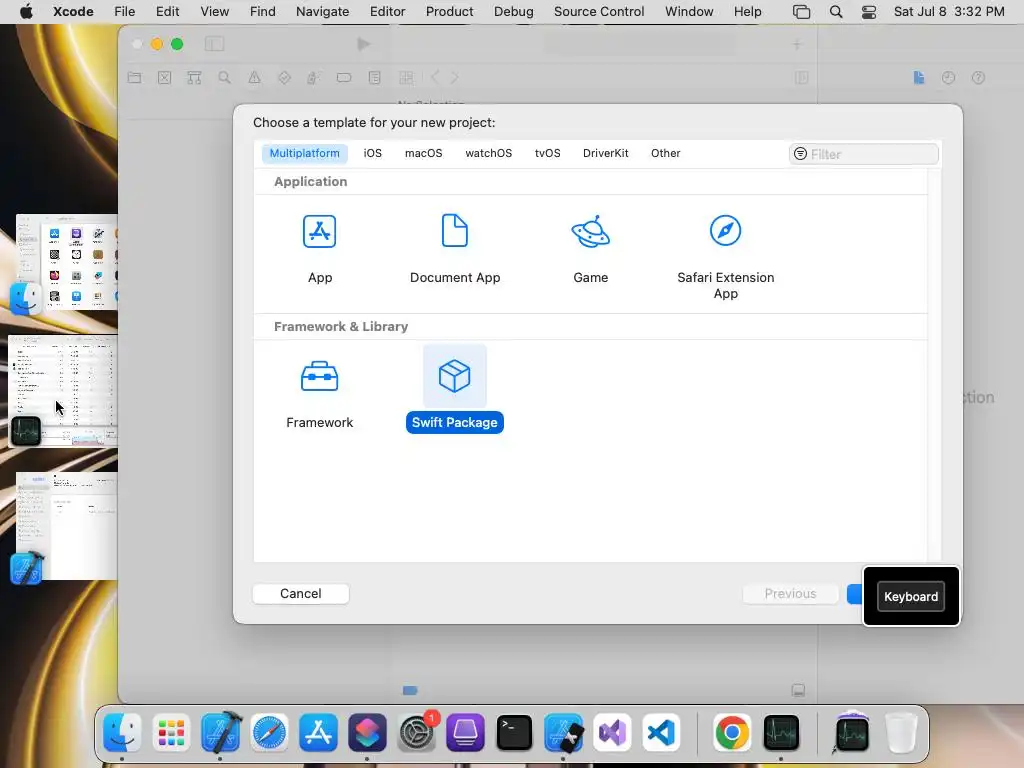Viewport: 1024px width, 768px height.
Task: Open the Product menu
Action: click(449, 12)
